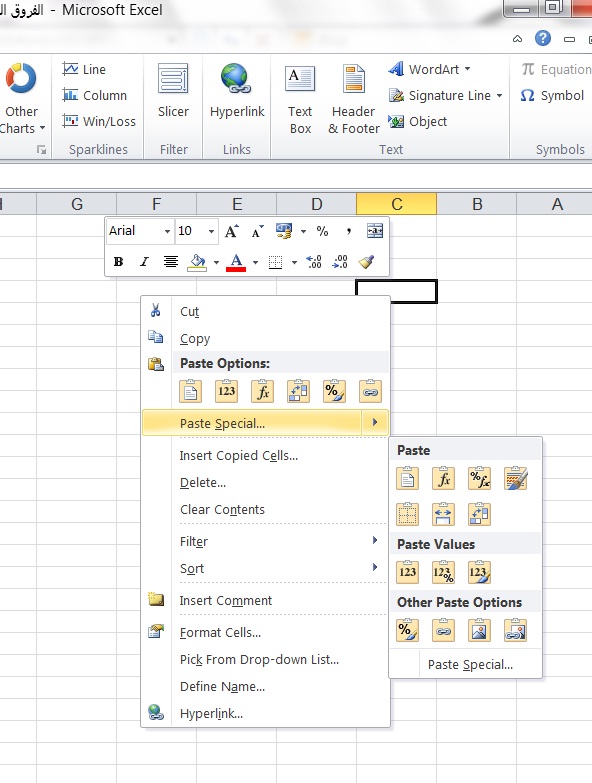Select Linked Picture paste icon
Viewport: 592px width, 783px height.
[x=515, y=630]
